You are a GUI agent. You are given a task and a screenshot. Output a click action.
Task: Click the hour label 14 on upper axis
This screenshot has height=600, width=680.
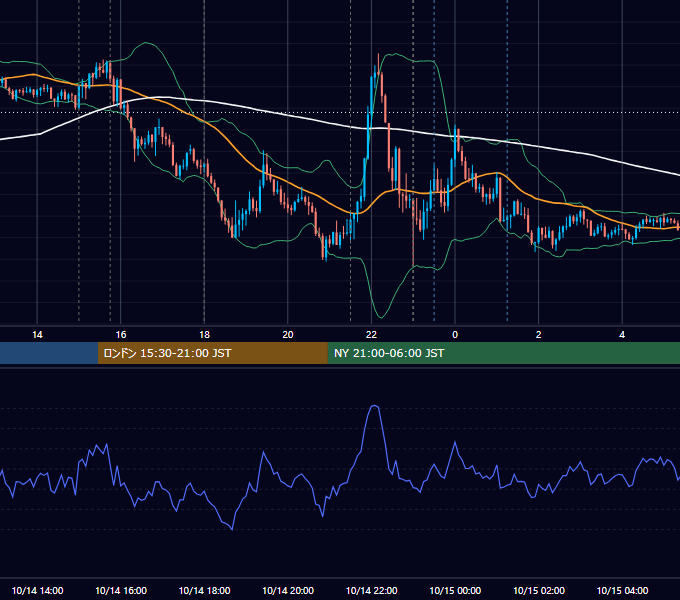coord(37,335)
